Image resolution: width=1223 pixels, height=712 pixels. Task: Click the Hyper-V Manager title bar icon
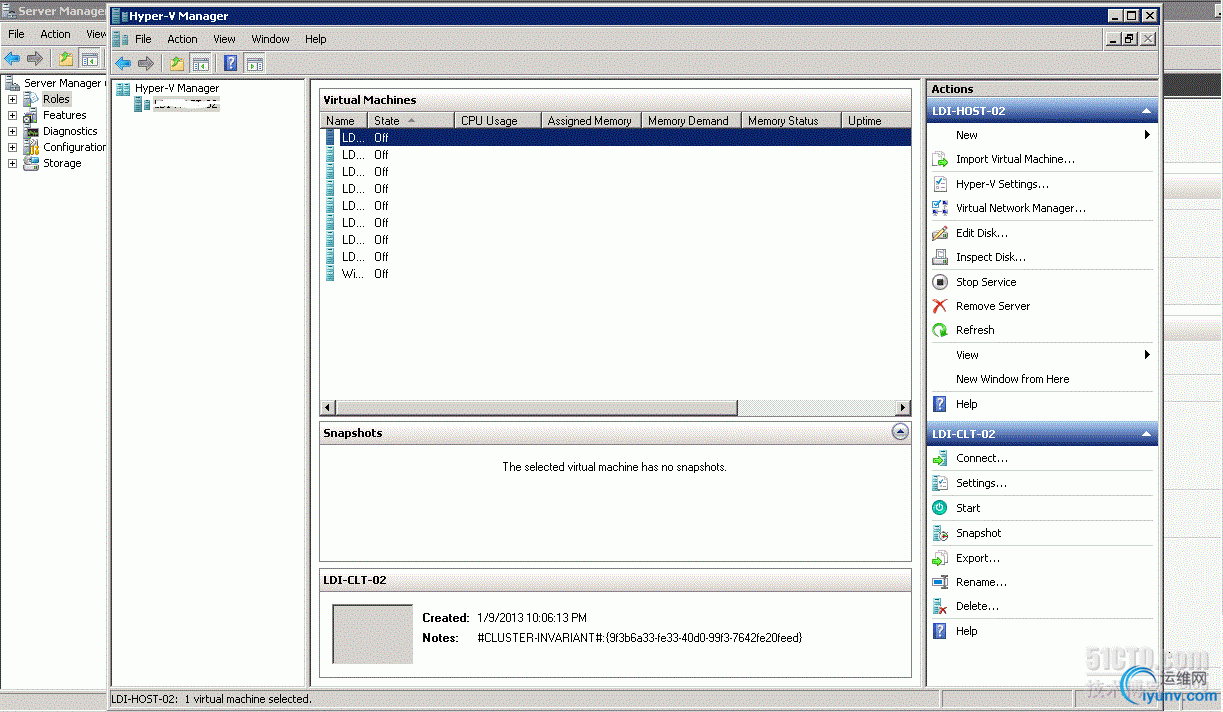pos(120,16)
